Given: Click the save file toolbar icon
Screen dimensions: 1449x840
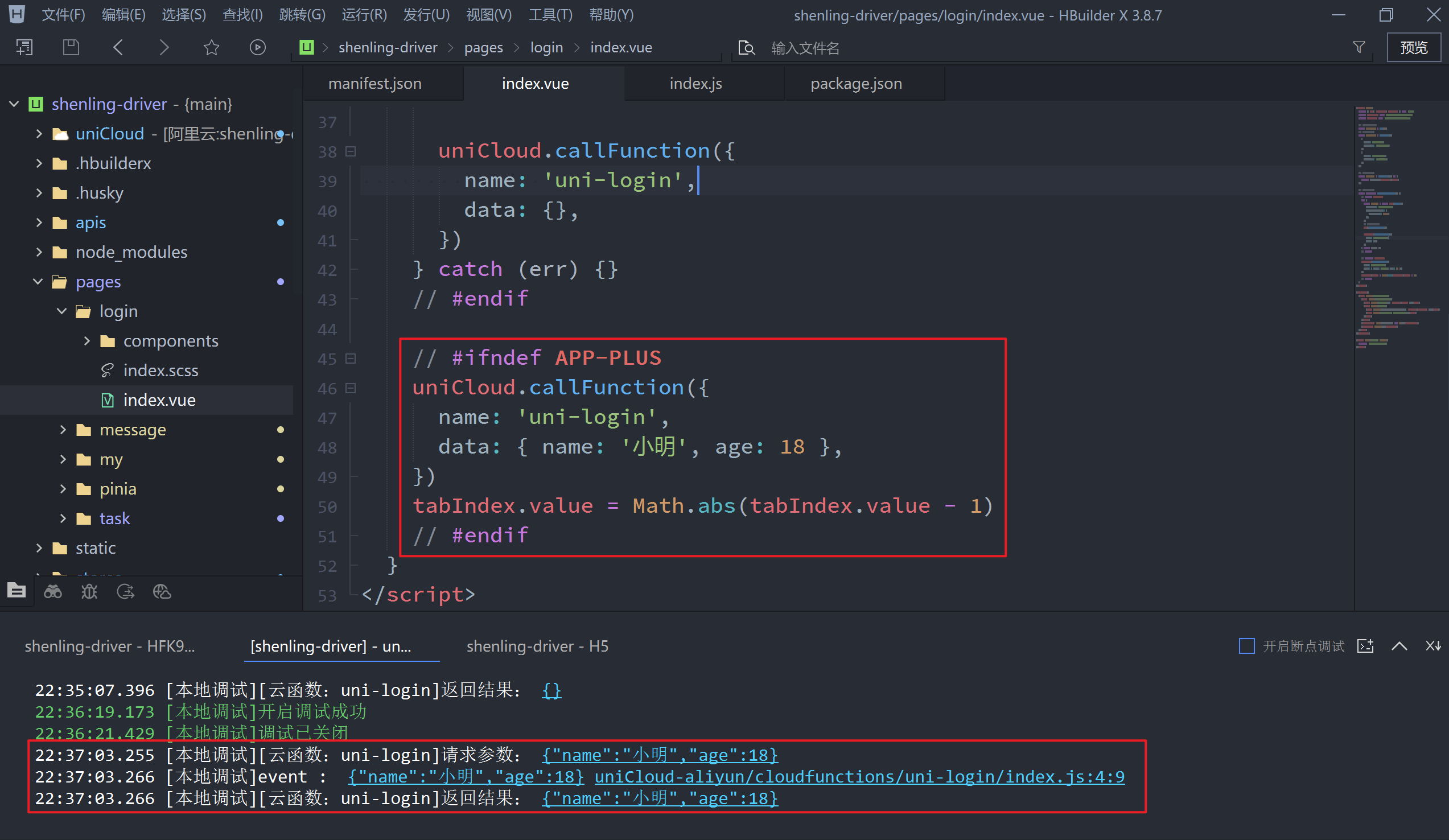Looking at the screenshot, I should tap(71, 47).
